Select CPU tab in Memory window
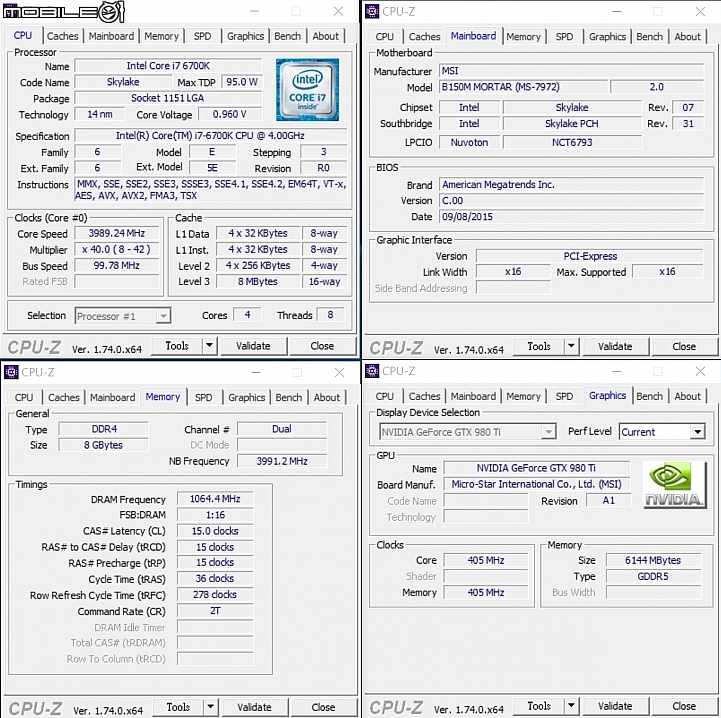This screenshot has width=721, height=718. [x=24, y=397]
